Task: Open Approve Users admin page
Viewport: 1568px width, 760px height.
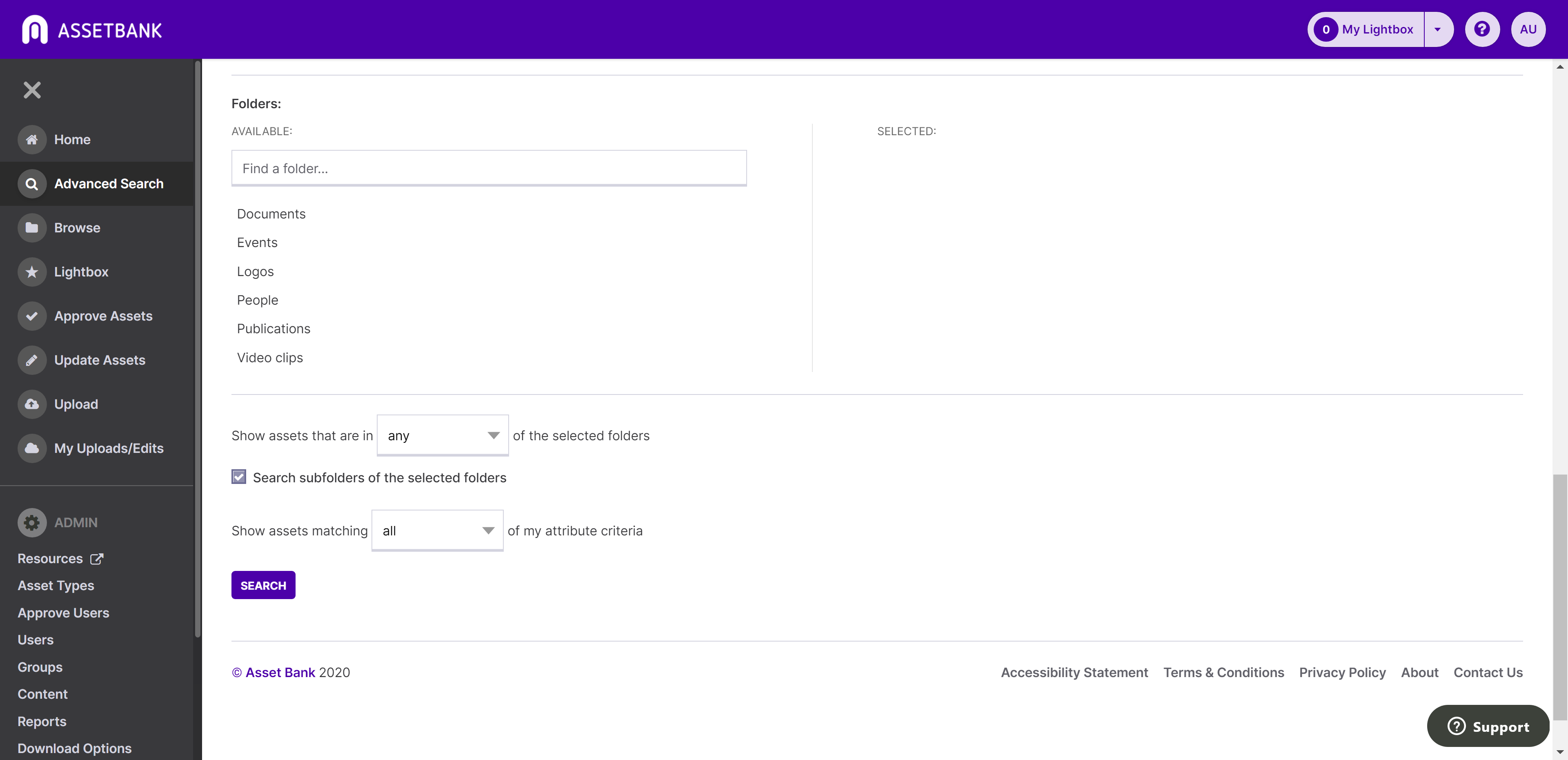Action: pos(63,613)
